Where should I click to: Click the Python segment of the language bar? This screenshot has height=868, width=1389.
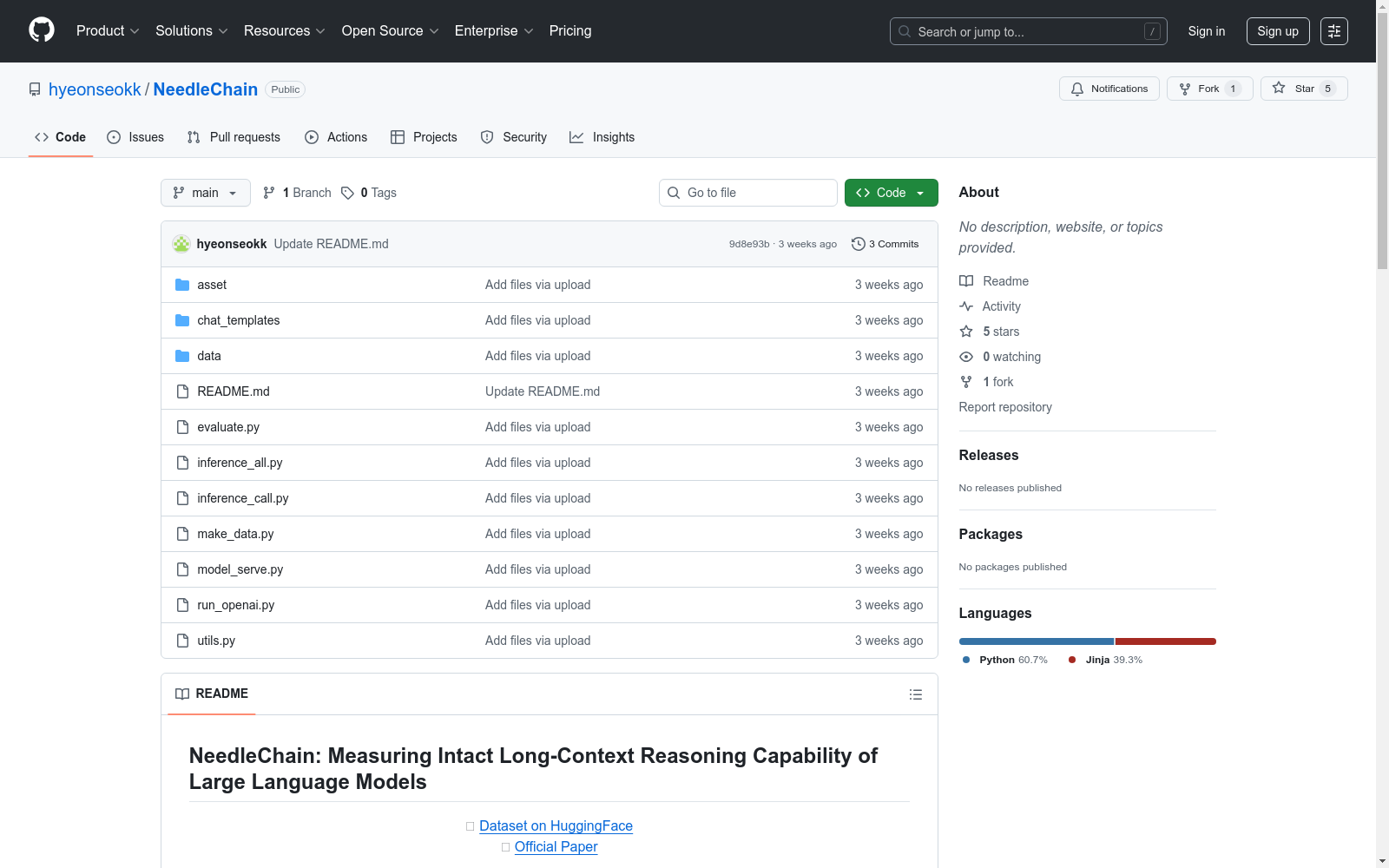[x=1037, y=641]
